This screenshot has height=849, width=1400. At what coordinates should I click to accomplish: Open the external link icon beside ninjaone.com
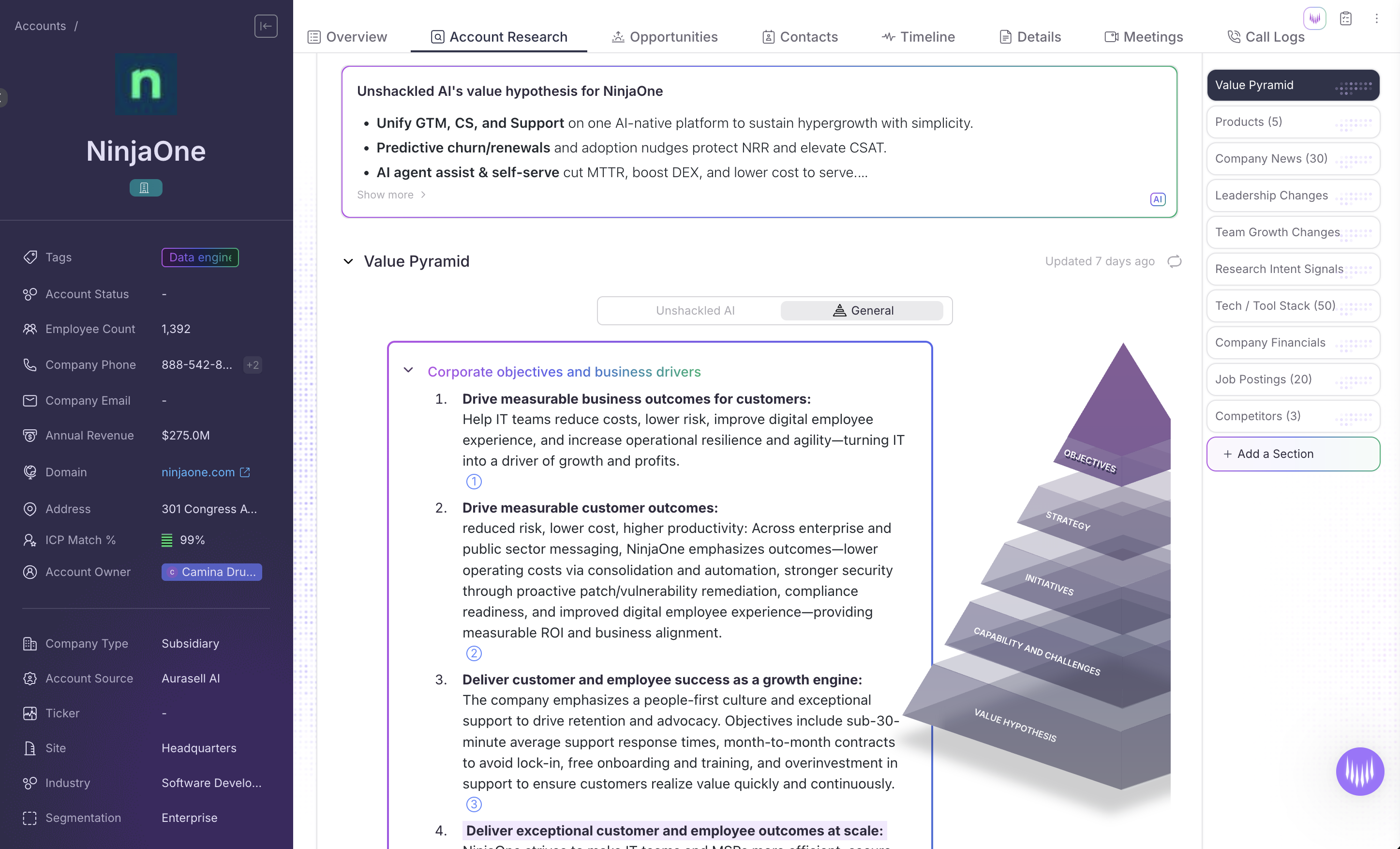(x=245, y=472)
